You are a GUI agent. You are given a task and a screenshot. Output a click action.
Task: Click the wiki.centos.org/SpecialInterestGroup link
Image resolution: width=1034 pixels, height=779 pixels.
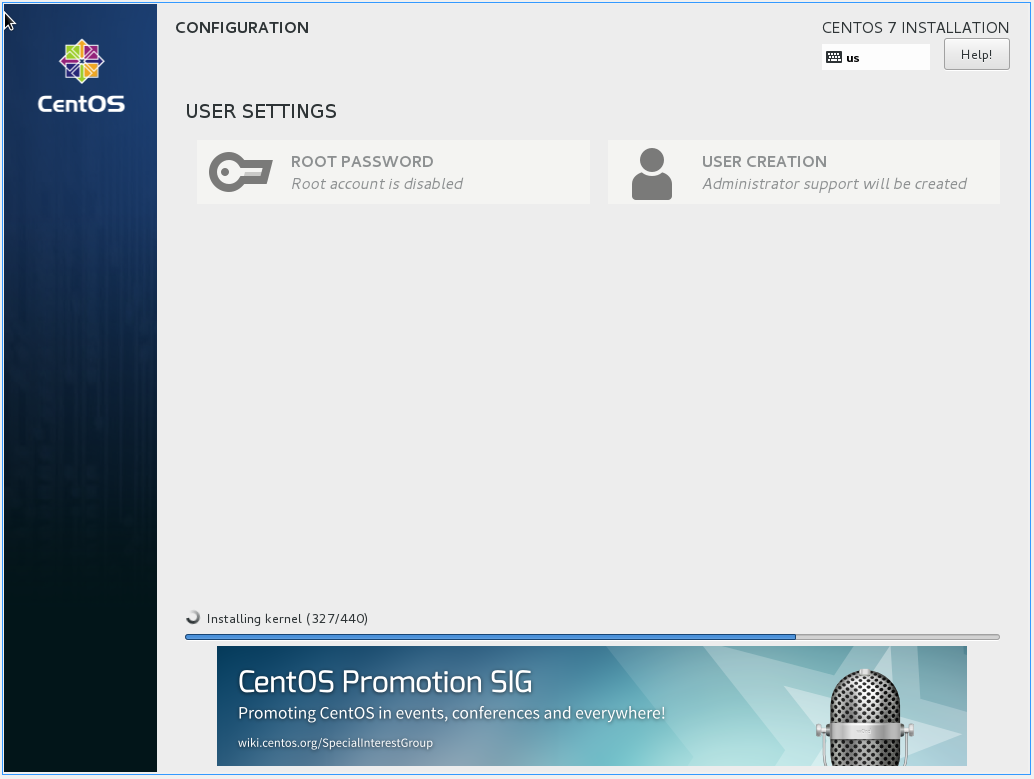[x=335, y=743]
